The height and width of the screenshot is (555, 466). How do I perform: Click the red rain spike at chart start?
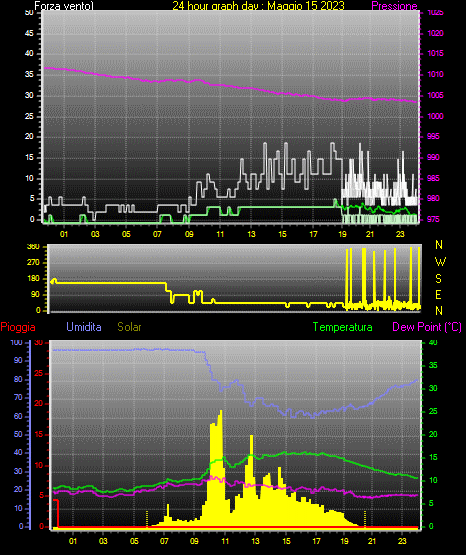click(56, 513)
